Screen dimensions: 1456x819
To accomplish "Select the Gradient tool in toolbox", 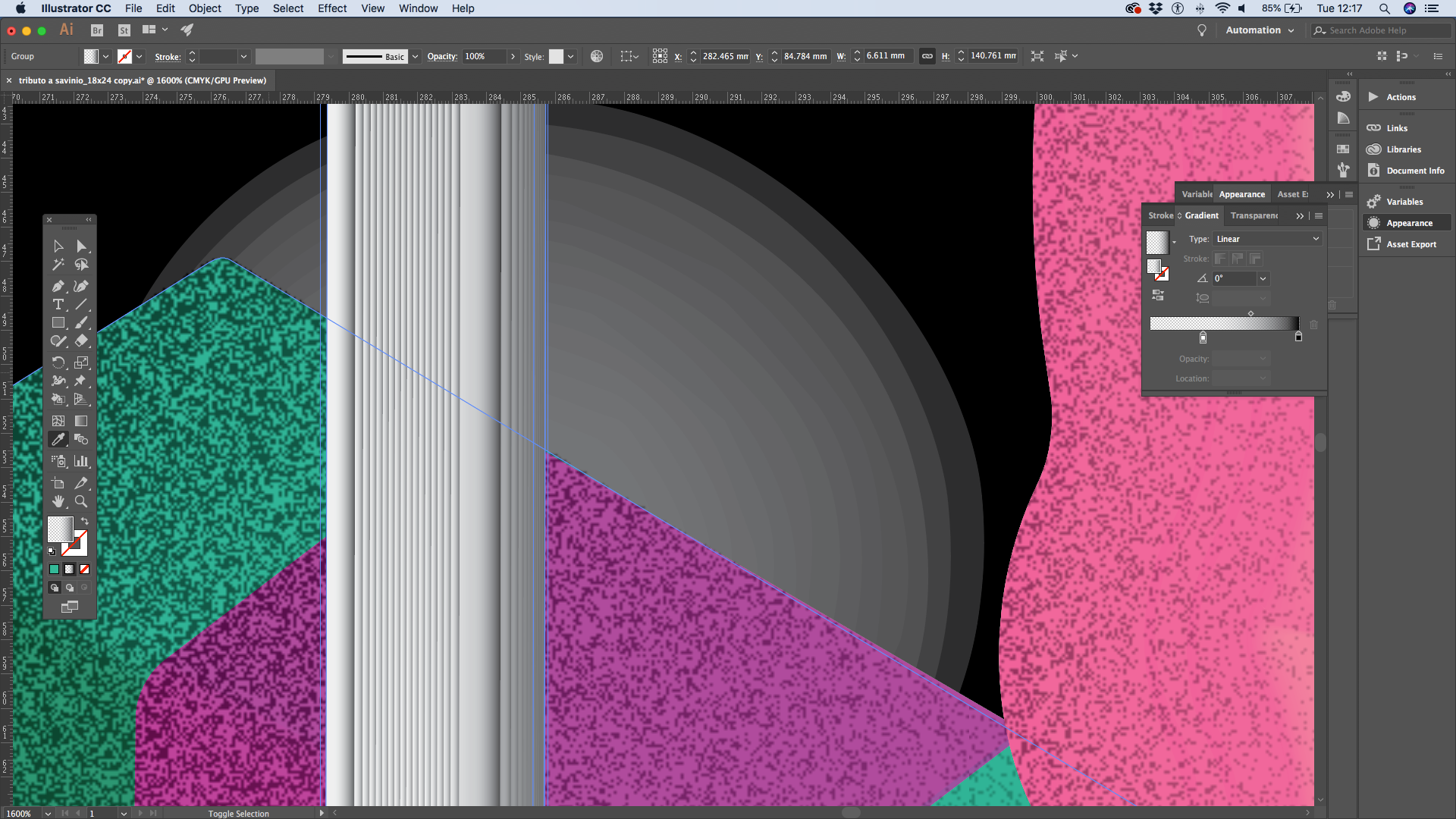I will pos(81,420).
